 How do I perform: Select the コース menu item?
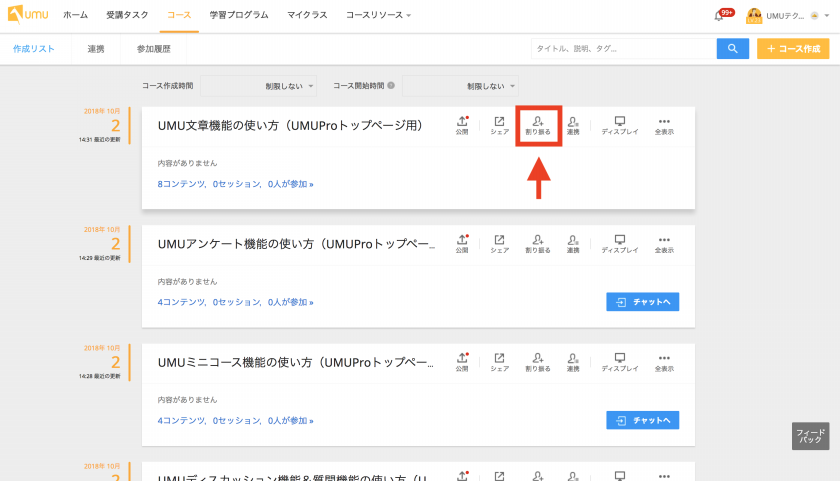[179, 15]
